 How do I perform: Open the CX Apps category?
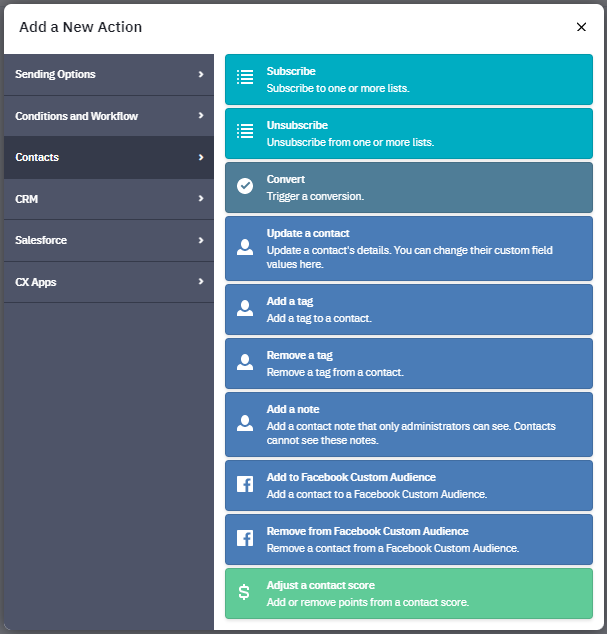point(109,282)
